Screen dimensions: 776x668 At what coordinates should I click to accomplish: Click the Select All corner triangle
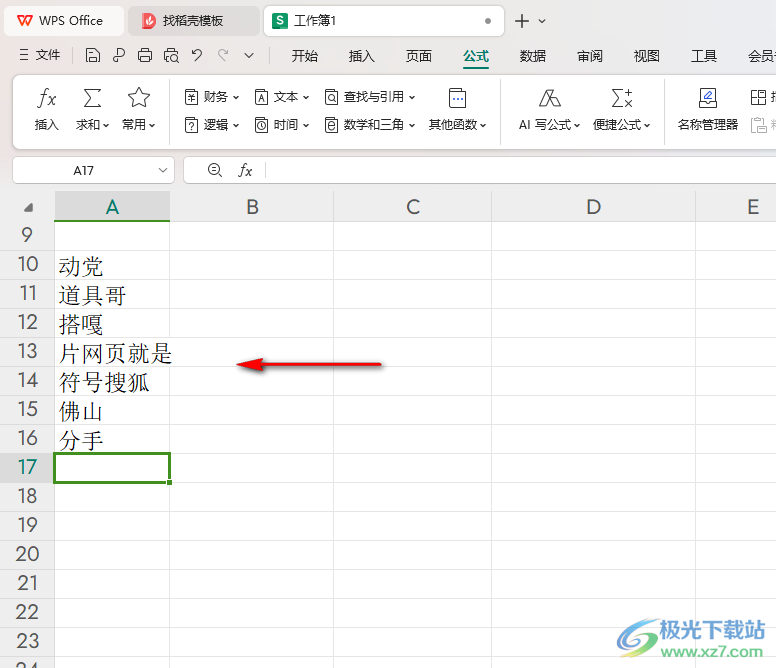point(28,207)
